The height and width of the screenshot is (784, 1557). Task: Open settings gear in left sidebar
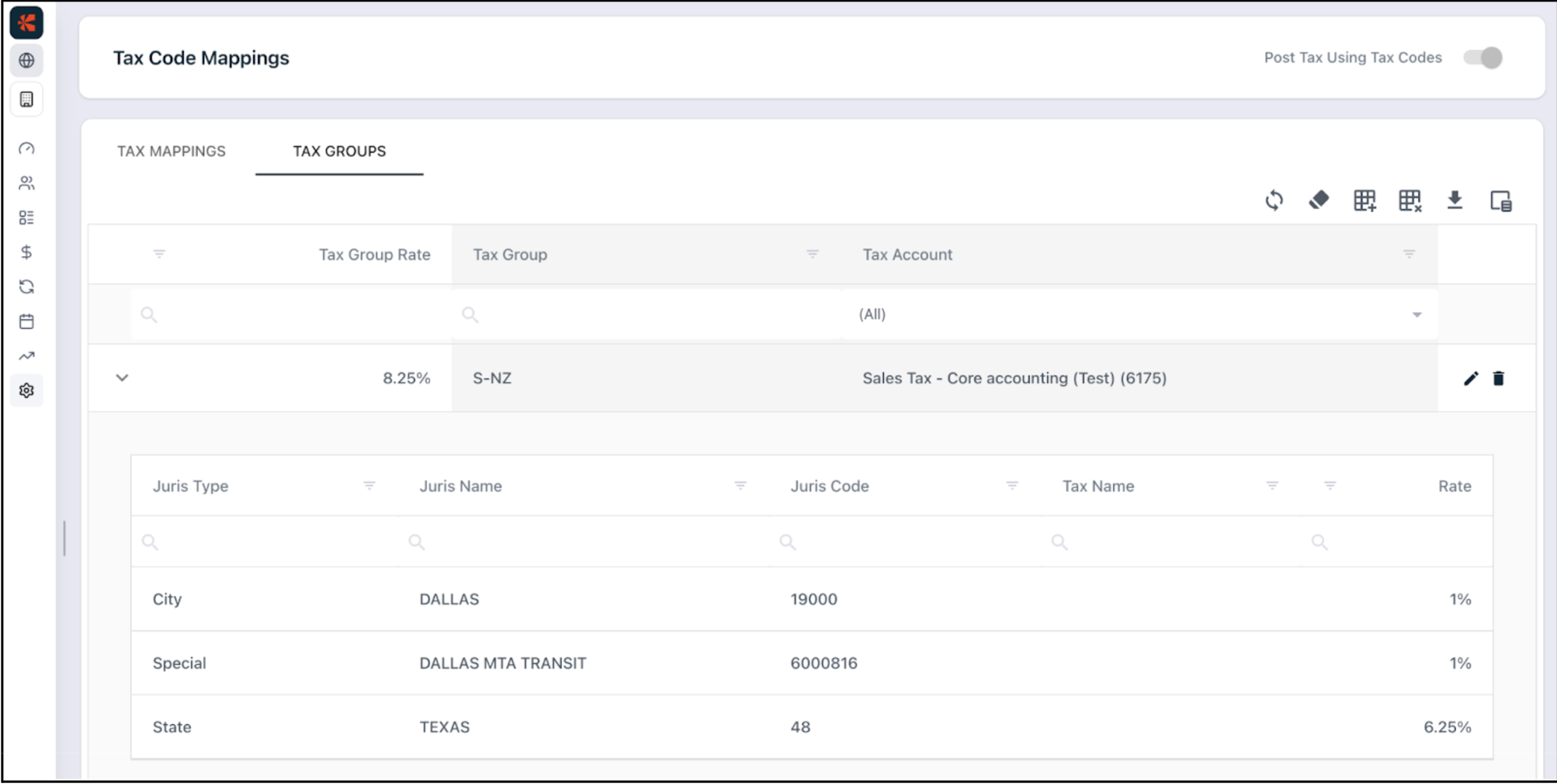[27, 391]
